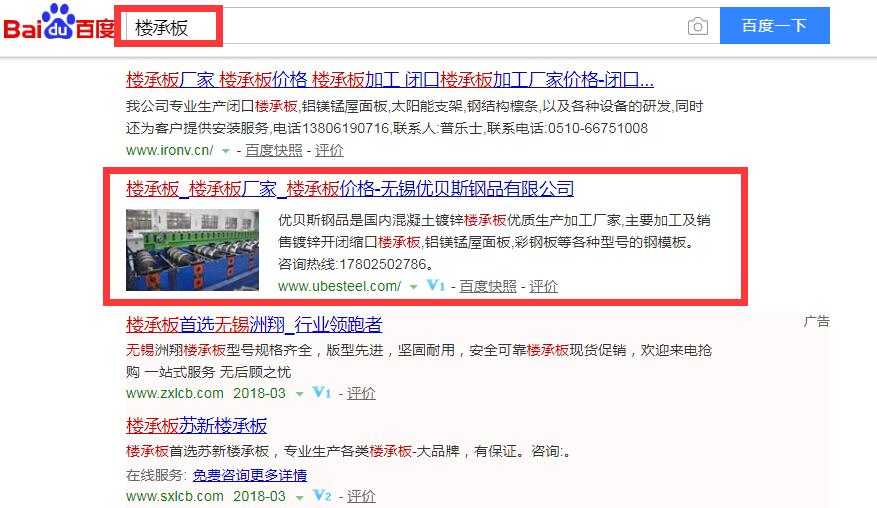
Task: Click machine thumbnail in ubesteel result
Action: pyautogui.click(x=192, y=250)
